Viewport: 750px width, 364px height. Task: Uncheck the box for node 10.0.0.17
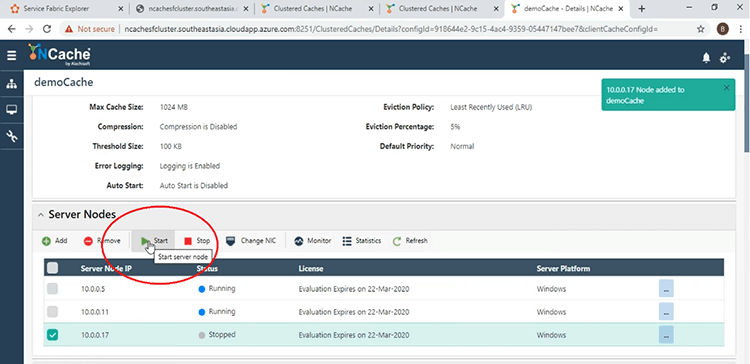tap(53, 335)
